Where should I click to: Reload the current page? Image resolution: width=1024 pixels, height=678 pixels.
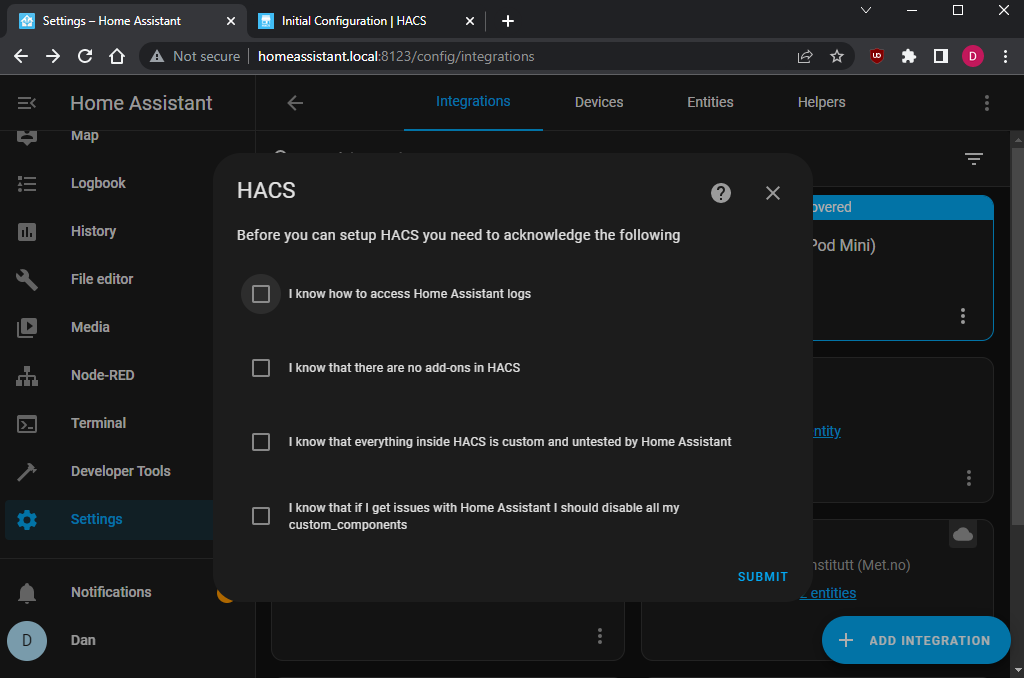[85, 56]
